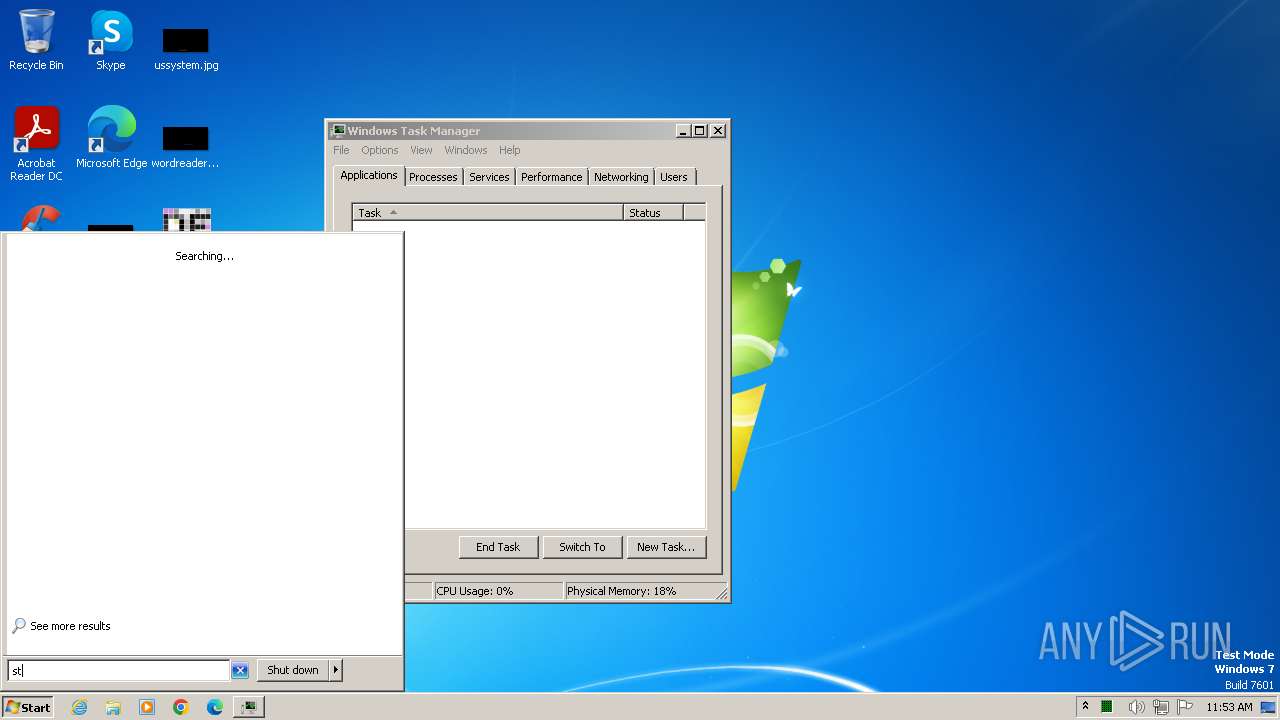Open Action Center flag tray icon
Viewport: 1280px width, 720px height.
point(1185,707)
